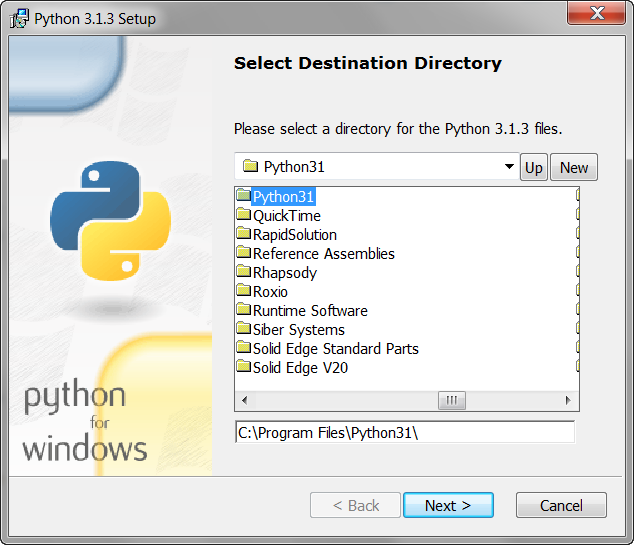634x545 pixels.
Task: Click the RapidSolution folder icon
Action: click(243, 234)
